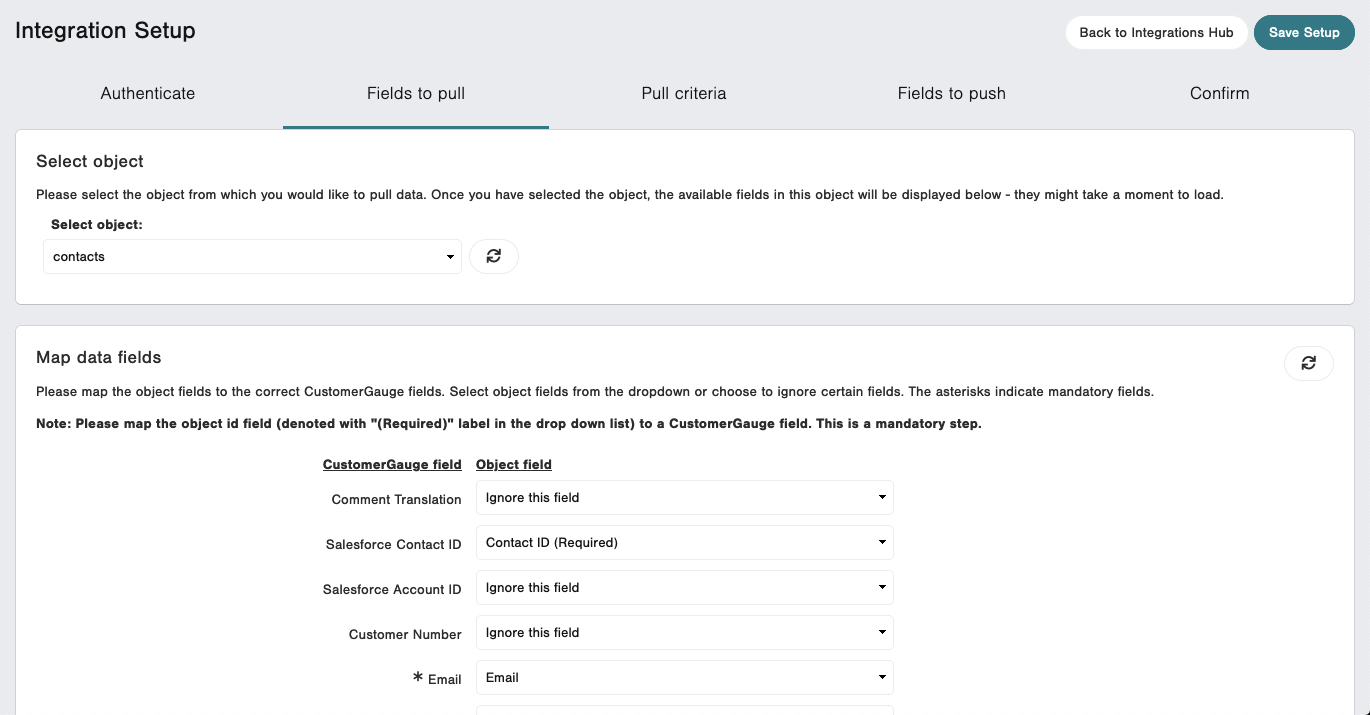Open Salesforce Contact ID field dropdown

pos(685,542)
